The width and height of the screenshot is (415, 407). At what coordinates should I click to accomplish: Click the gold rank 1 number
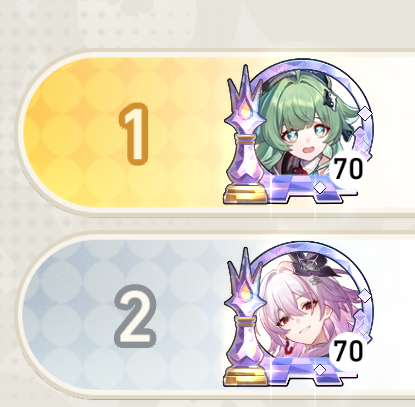coord(135,134)
